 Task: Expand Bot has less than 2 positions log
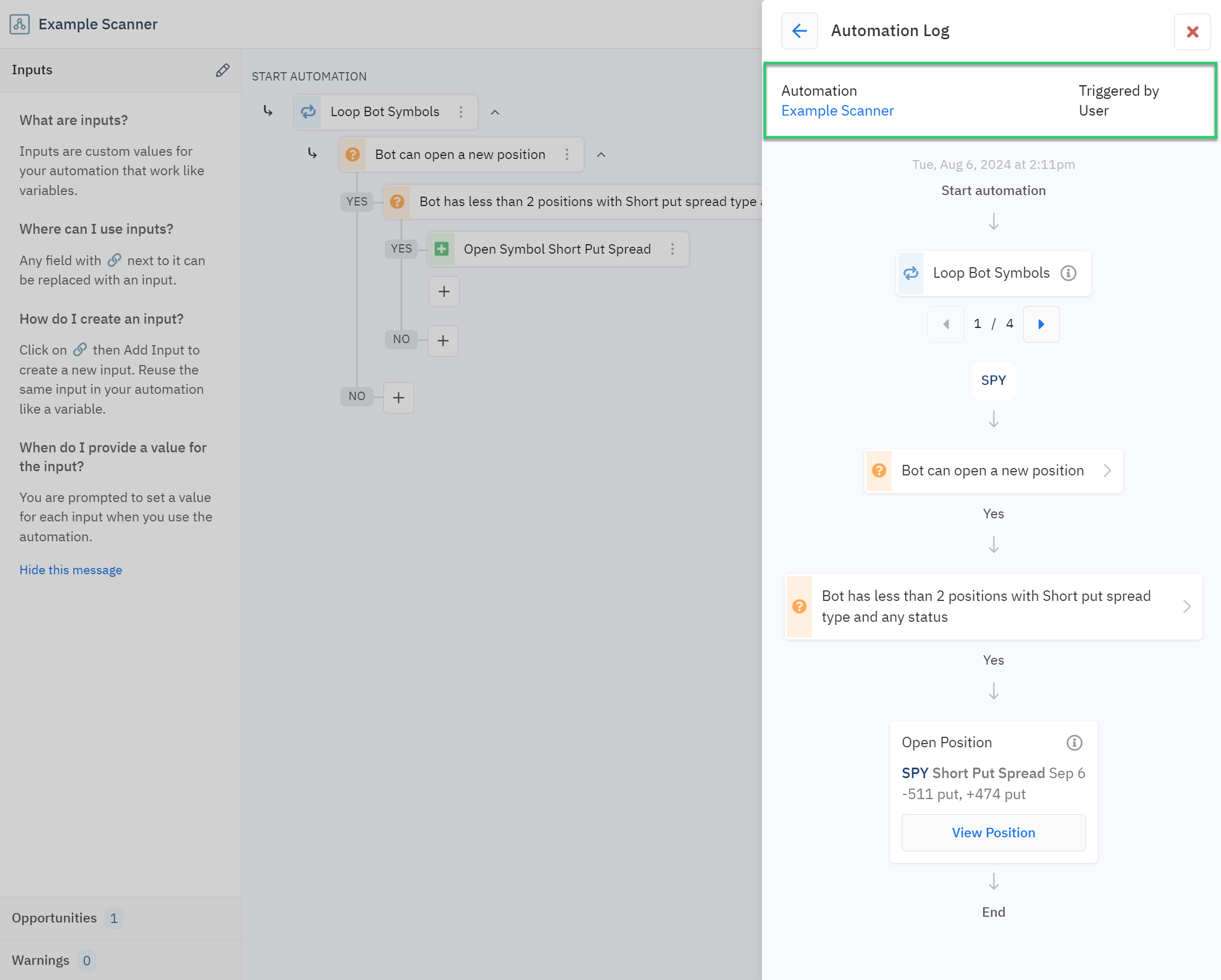click(1187, 607)
